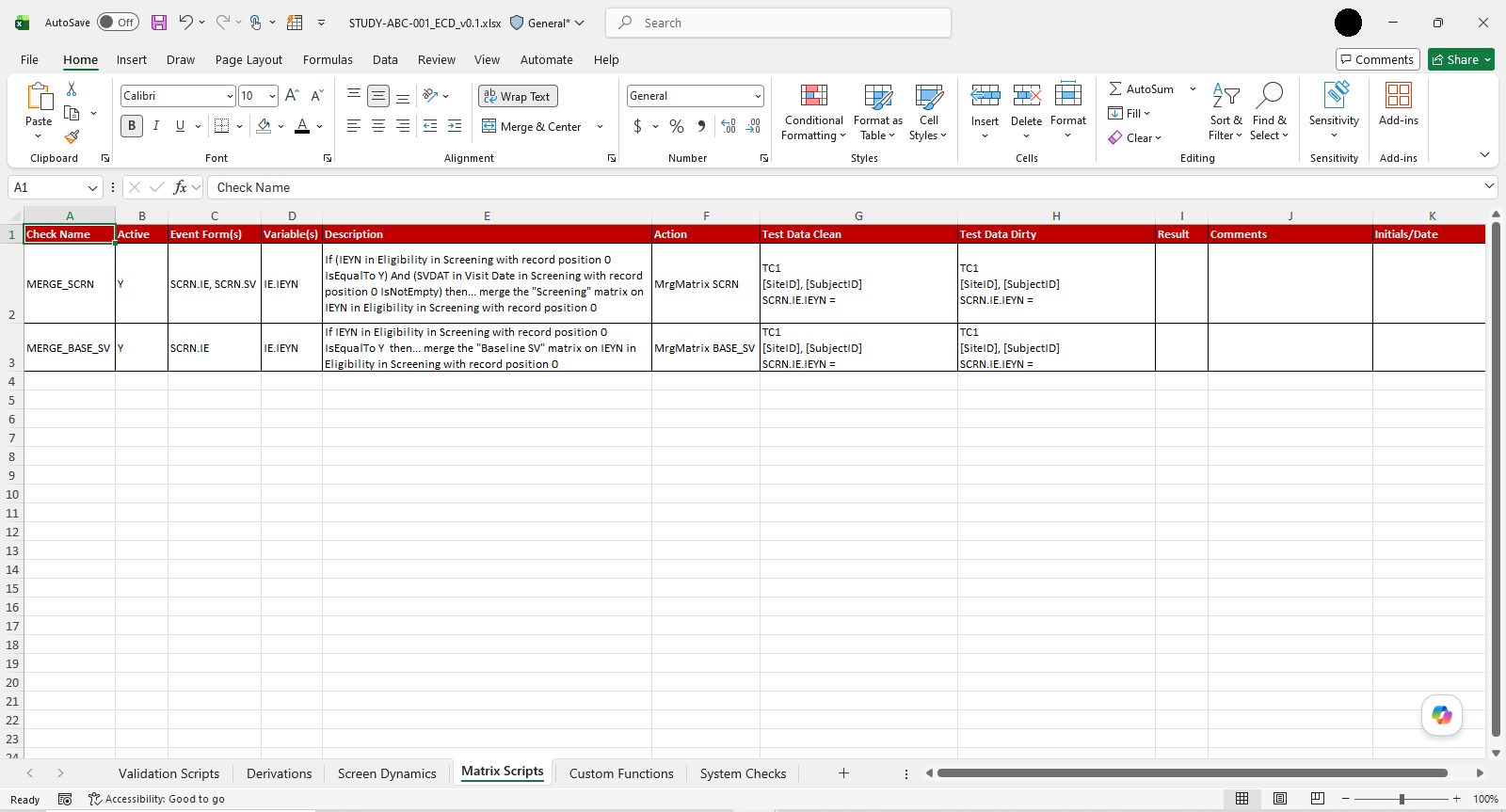The height and width of the screenshot is (812, 1506).
Task: Click Increase Font Size icon
Action: coord(292,96)
